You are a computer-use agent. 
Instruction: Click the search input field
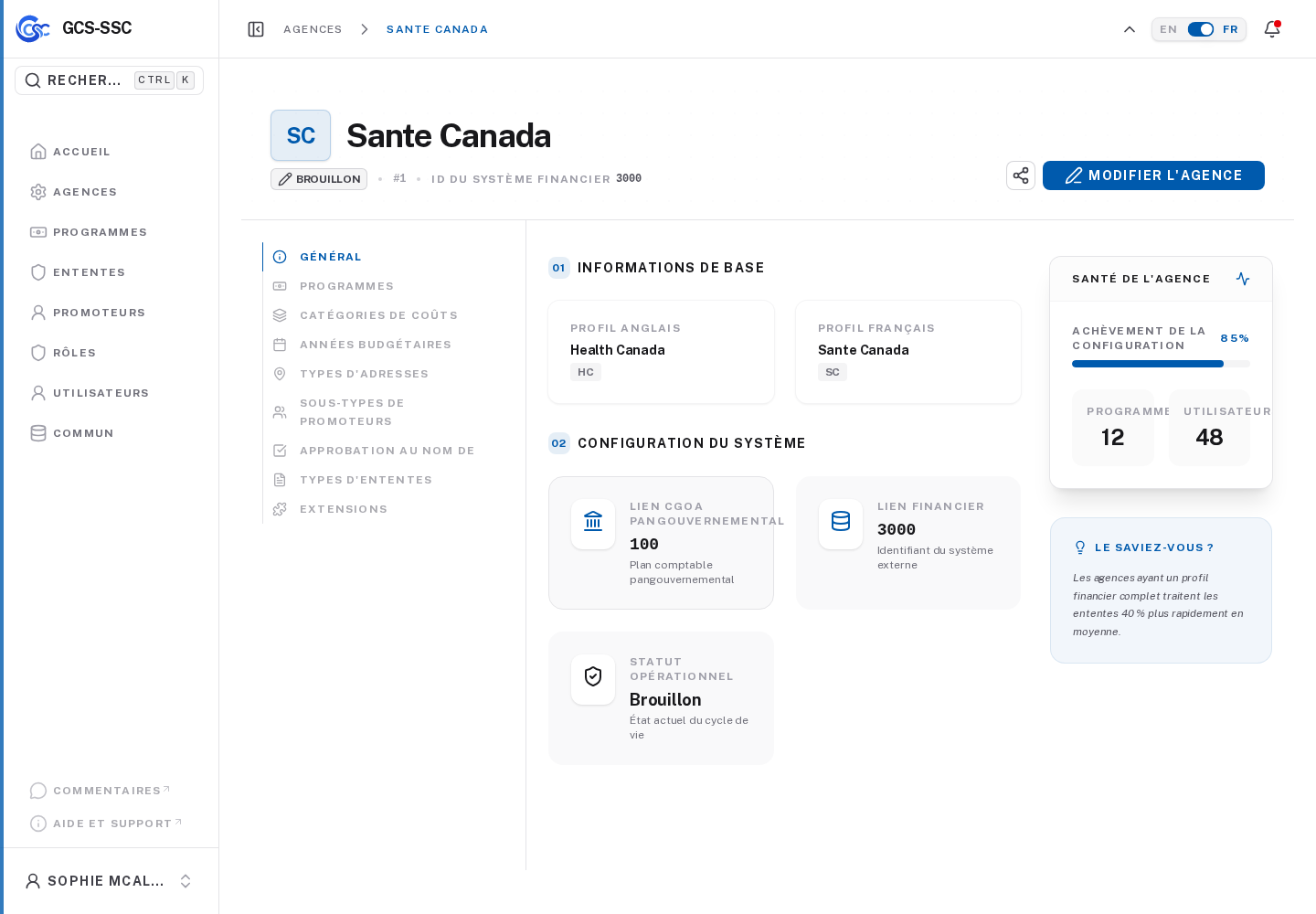click(110, 80)
